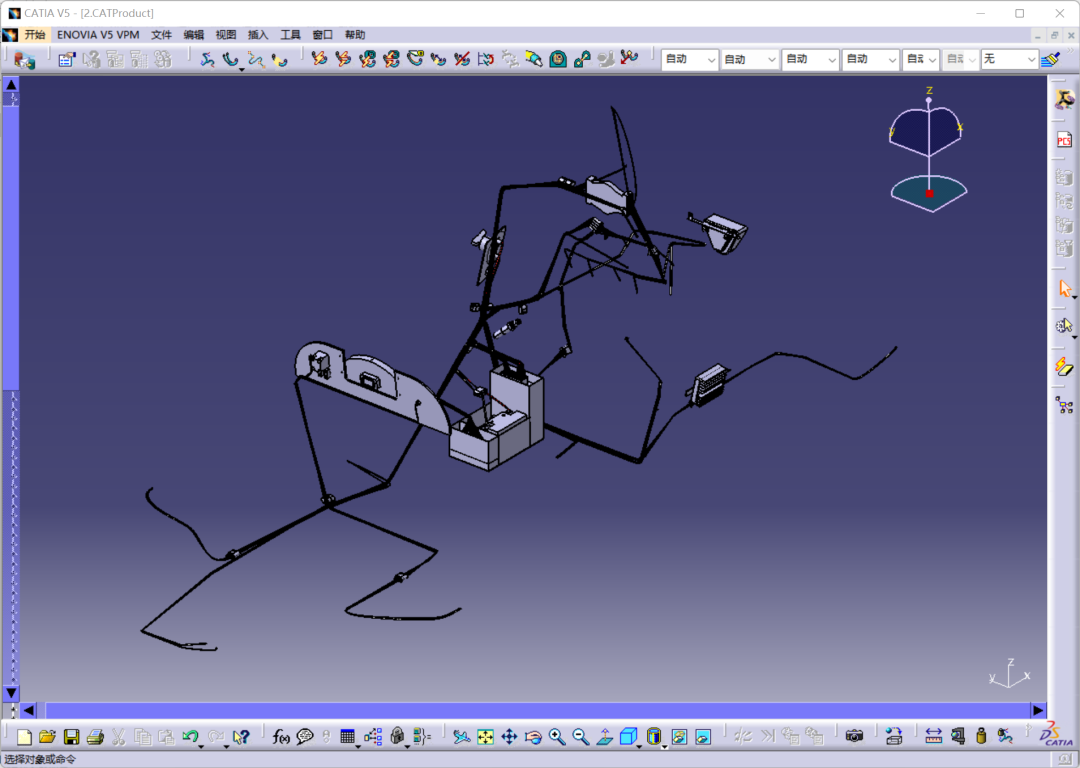The height and width of the screenshot is (768, 1080).
Task: Click the vertical scrollbar up arrow
Action: pos(11,84)
